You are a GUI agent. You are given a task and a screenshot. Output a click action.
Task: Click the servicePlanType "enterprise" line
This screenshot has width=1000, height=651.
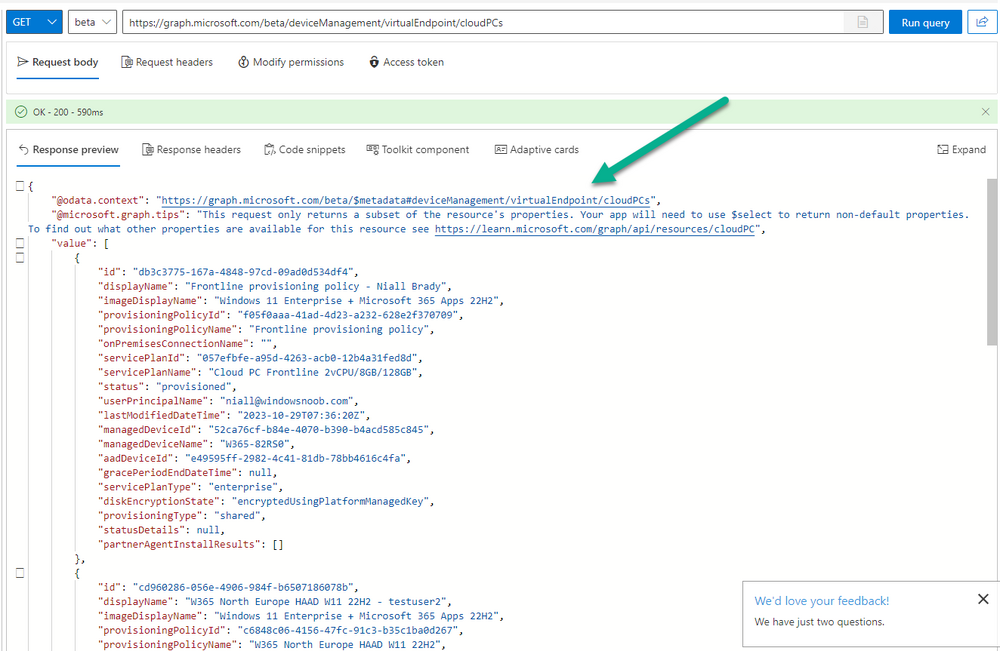coord(190,487)
